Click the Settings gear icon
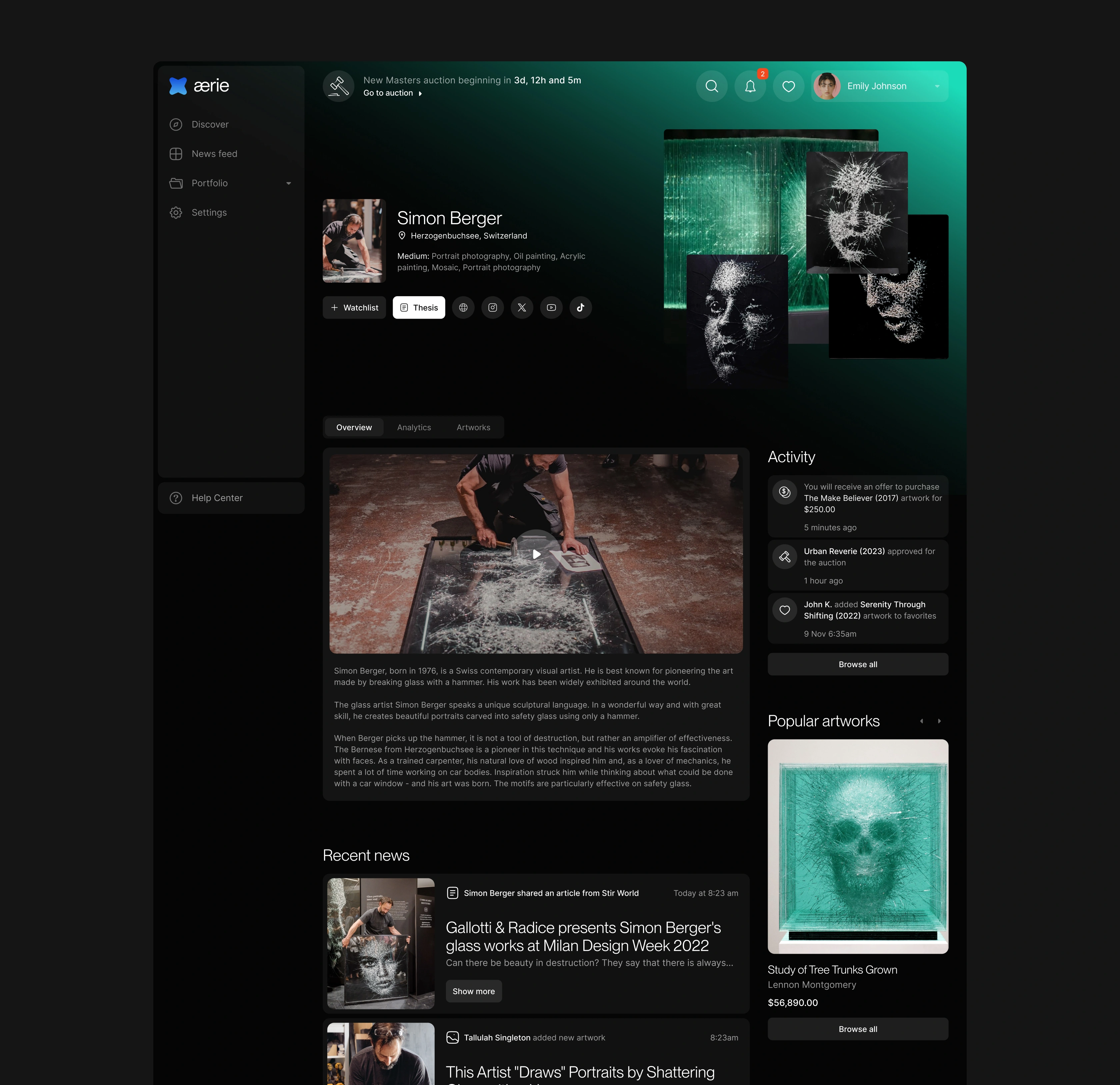The image size is (1120, 1085). (x=176, y=213)
